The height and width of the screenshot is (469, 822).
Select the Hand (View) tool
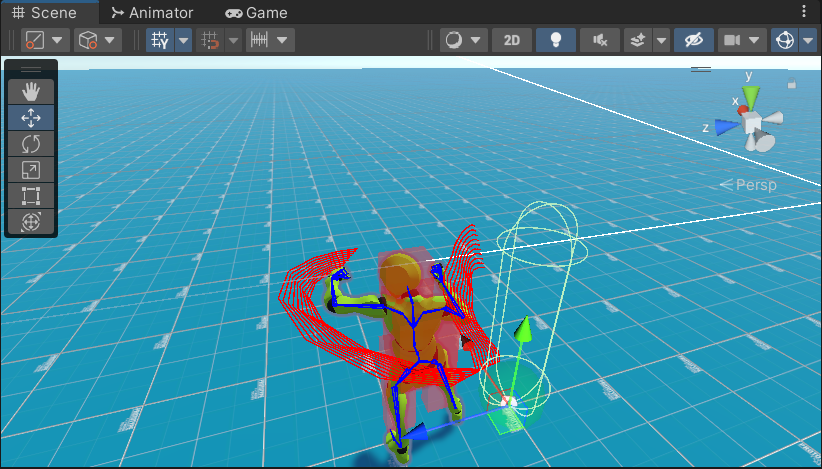coord(30,91)
